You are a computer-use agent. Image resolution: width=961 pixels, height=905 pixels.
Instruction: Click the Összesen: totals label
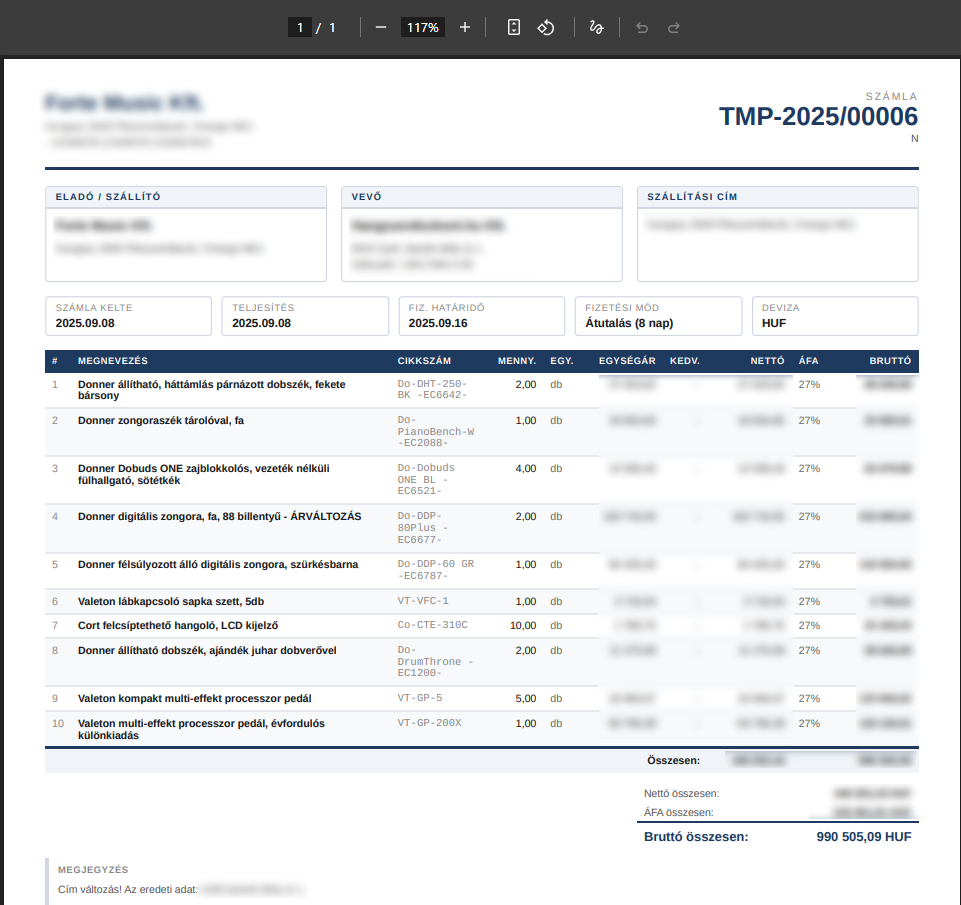674,760
